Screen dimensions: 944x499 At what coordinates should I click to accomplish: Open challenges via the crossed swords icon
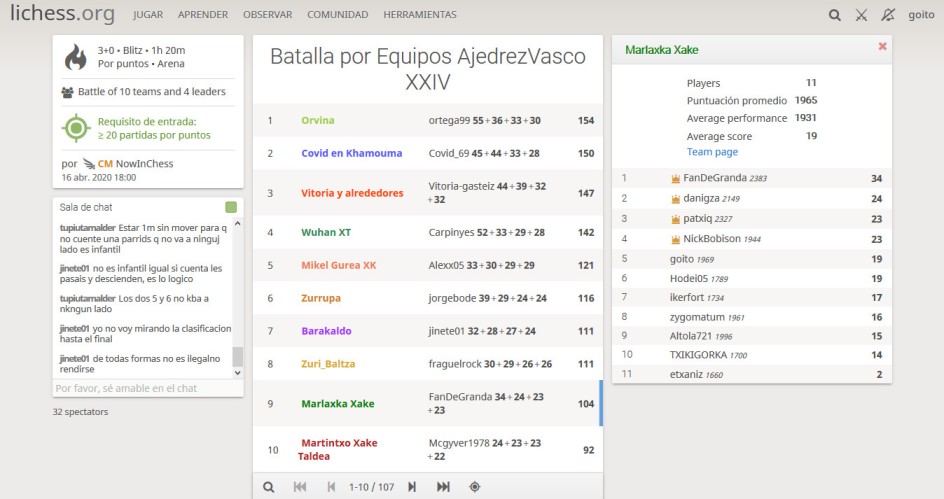[x=862, y=15]
